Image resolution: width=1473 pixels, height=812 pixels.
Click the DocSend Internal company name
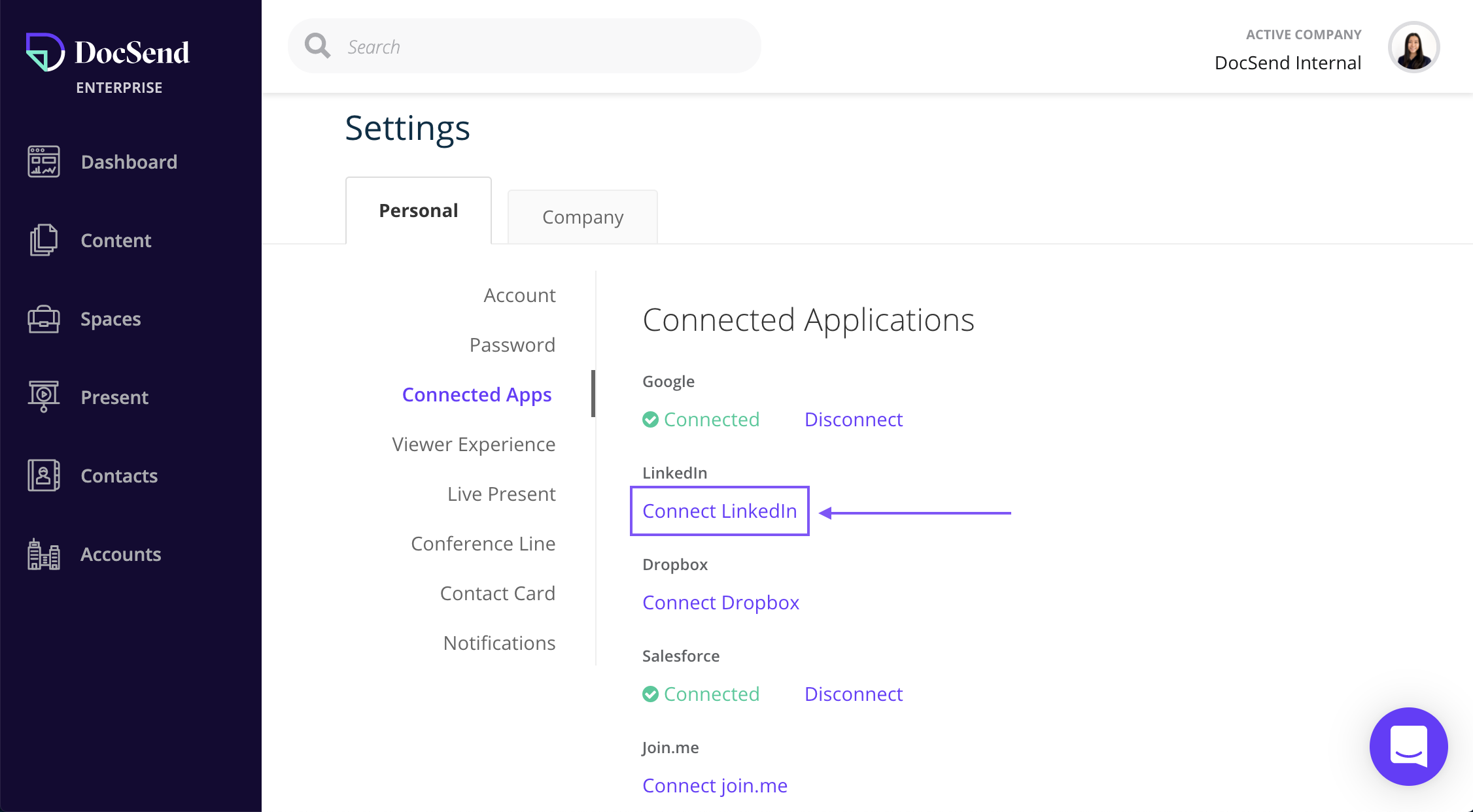point(1288,63)
